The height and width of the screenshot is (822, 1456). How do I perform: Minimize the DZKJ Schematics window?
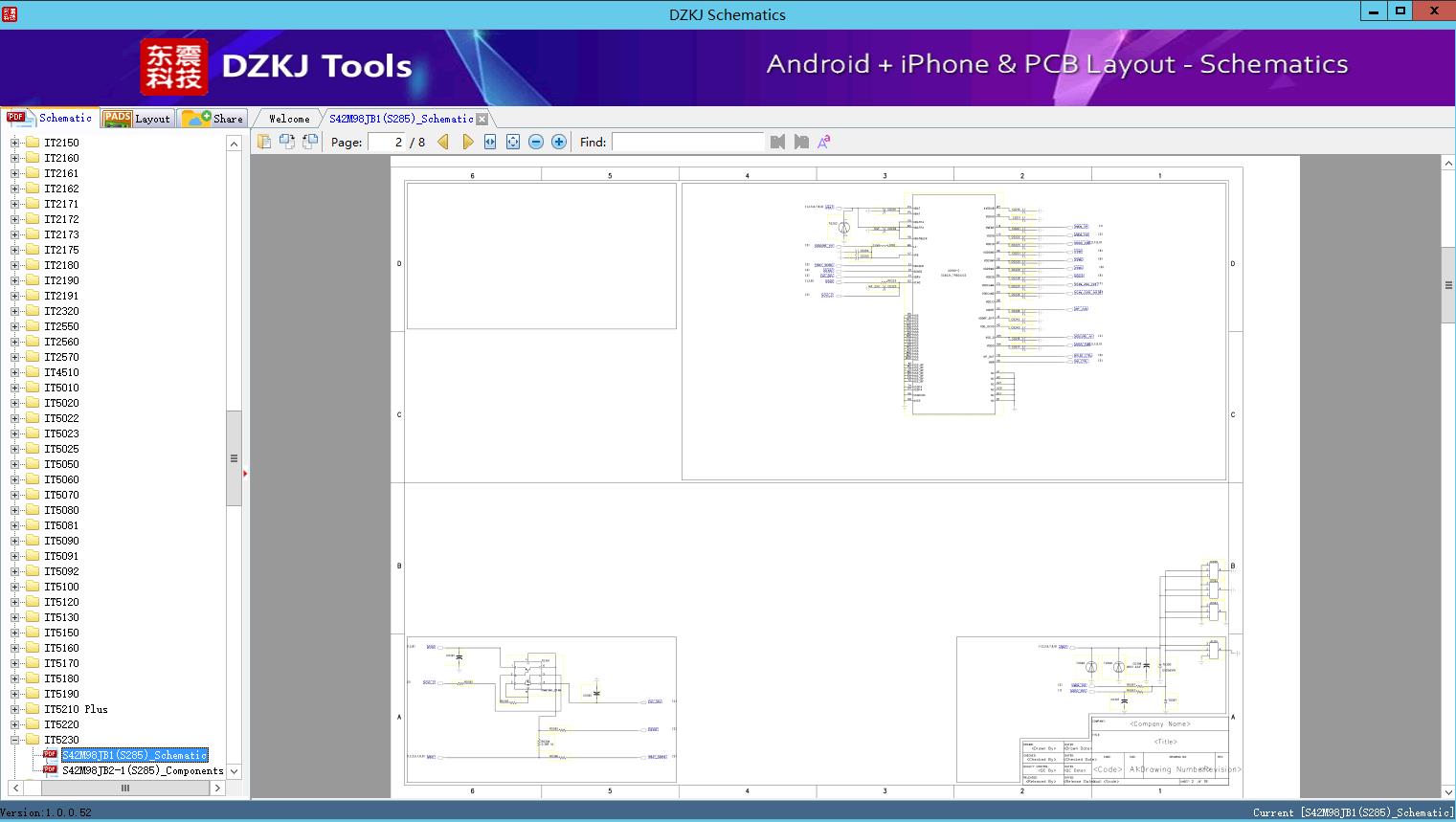pos(1373,11)
